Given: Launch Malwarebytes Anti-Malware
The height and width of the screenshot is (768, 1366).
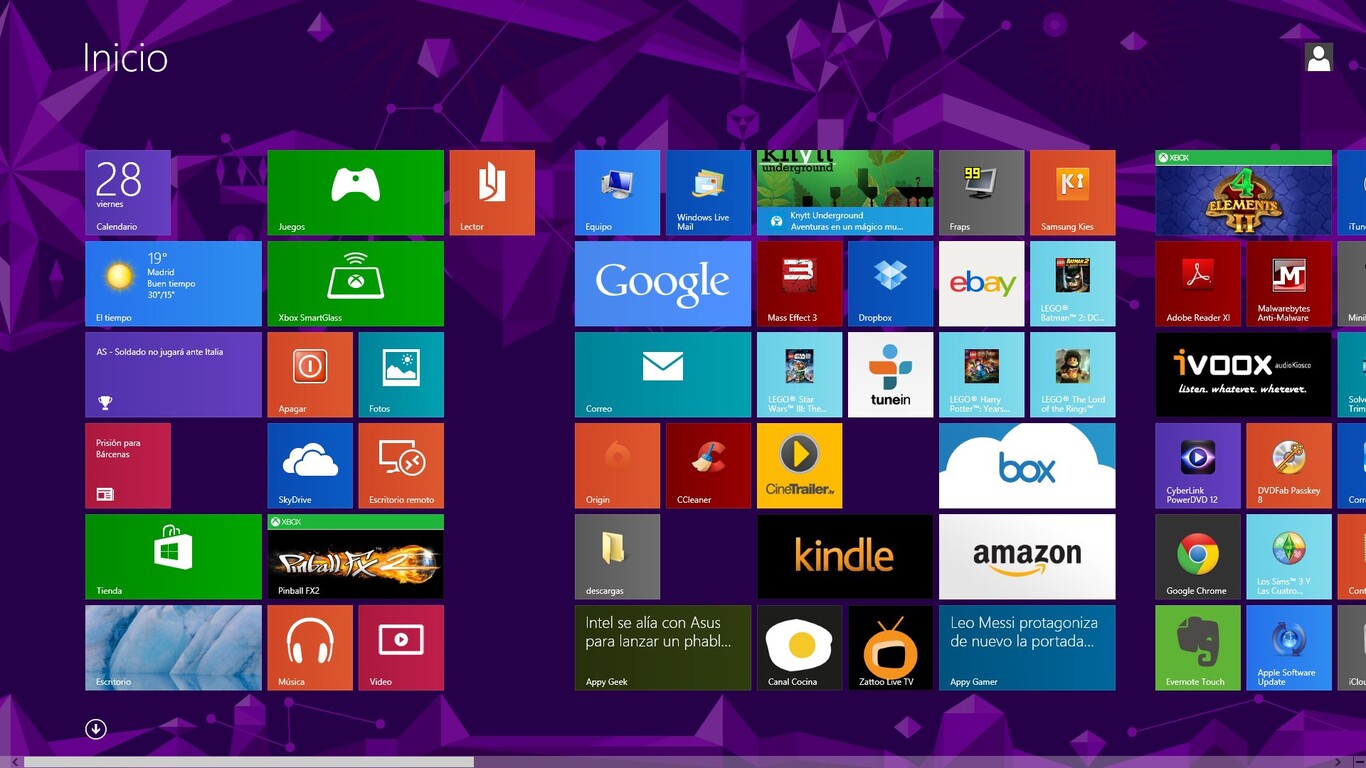Looking at the screenshot, I should click(1288, 283).
